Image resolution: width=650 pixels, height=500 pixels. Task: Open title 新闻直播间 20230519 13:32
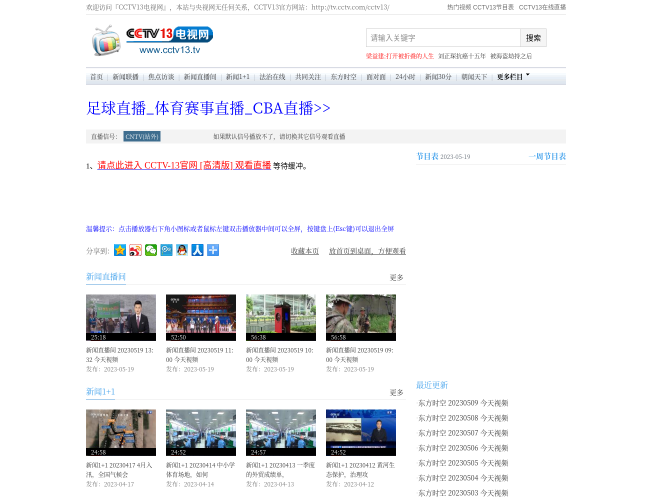(x=120, y=355)
